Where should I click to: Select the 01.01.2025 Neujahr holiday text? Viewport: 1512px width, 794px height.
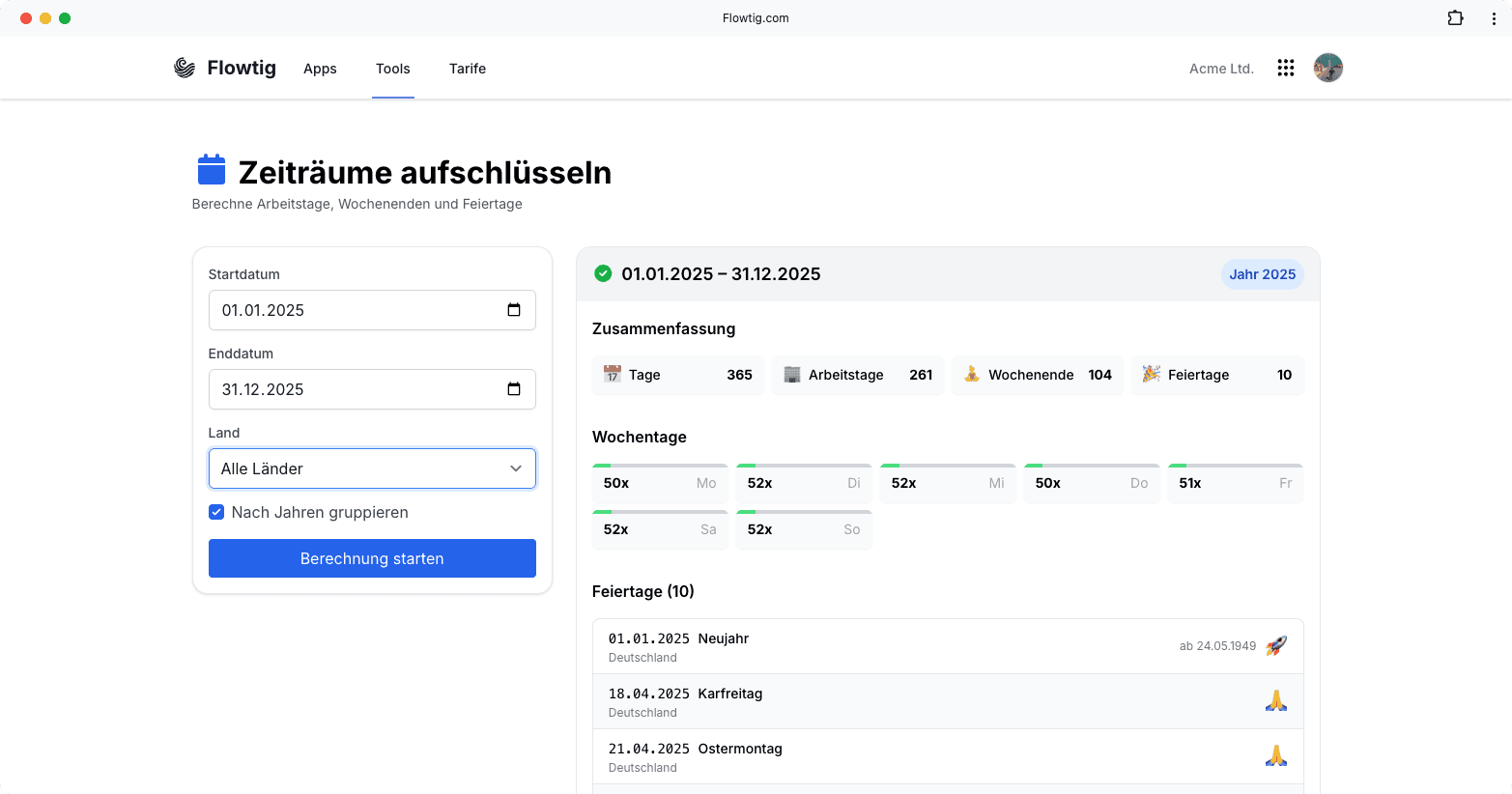678,638
